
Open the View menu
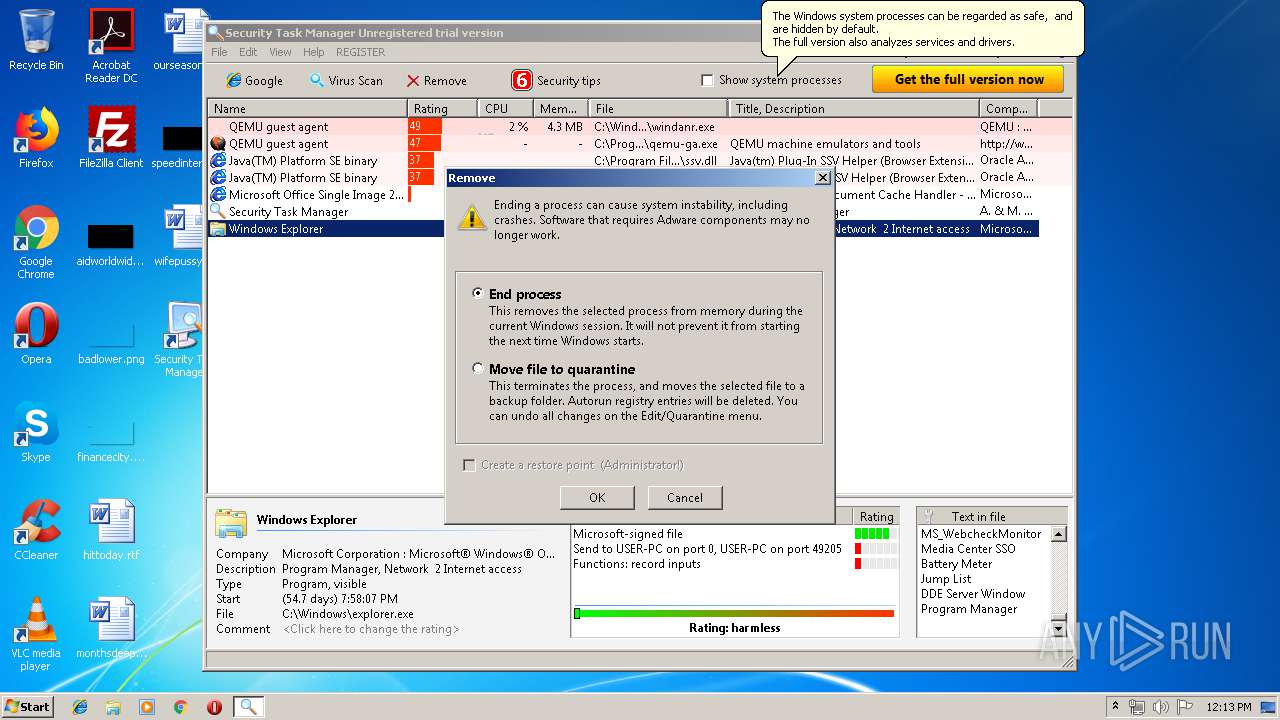(x=281, y=52)
